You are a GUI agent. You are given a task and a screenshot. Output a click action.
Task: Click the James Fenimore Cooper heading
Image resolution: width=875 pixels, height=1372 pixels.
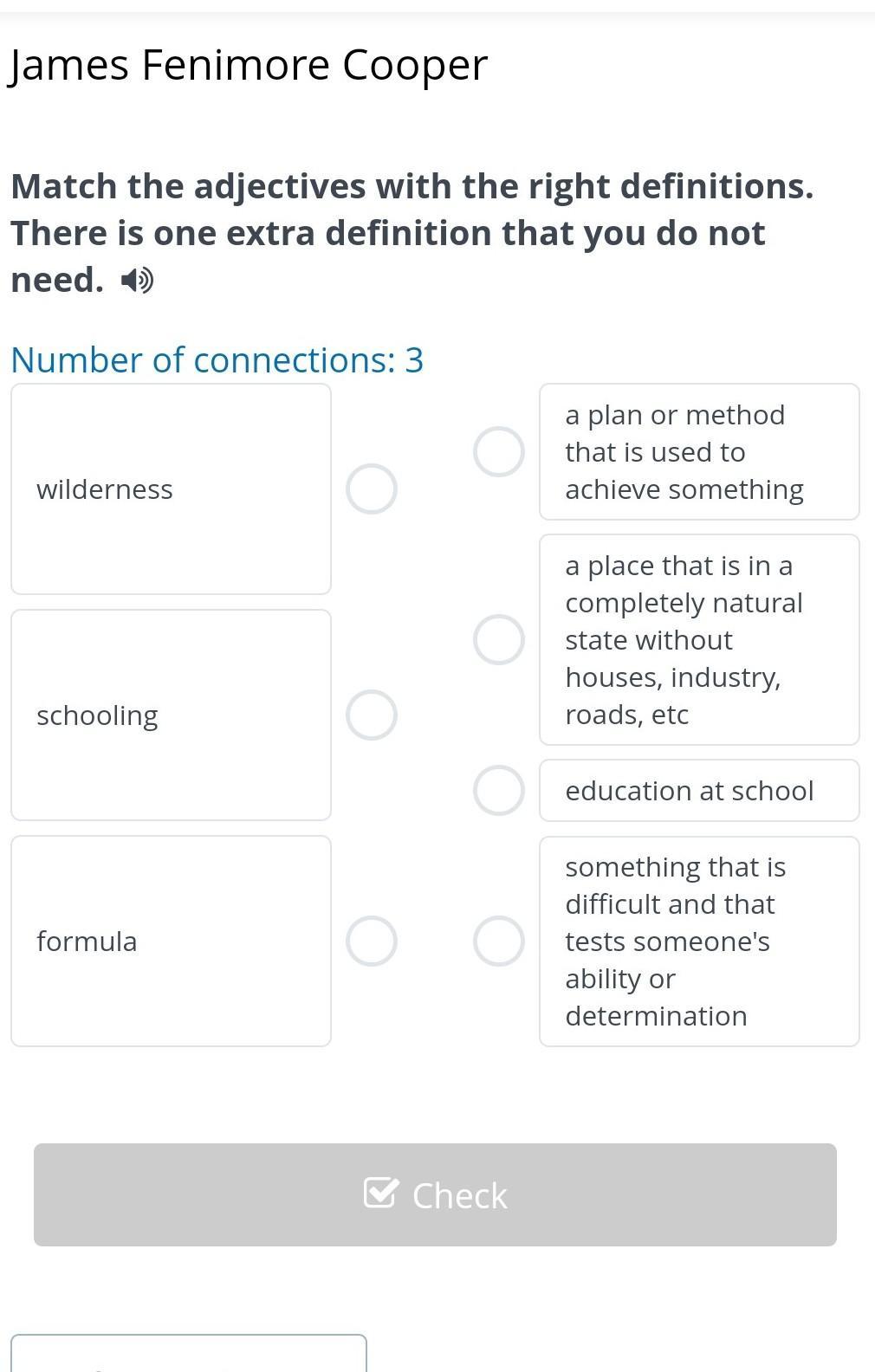point(249,65)
